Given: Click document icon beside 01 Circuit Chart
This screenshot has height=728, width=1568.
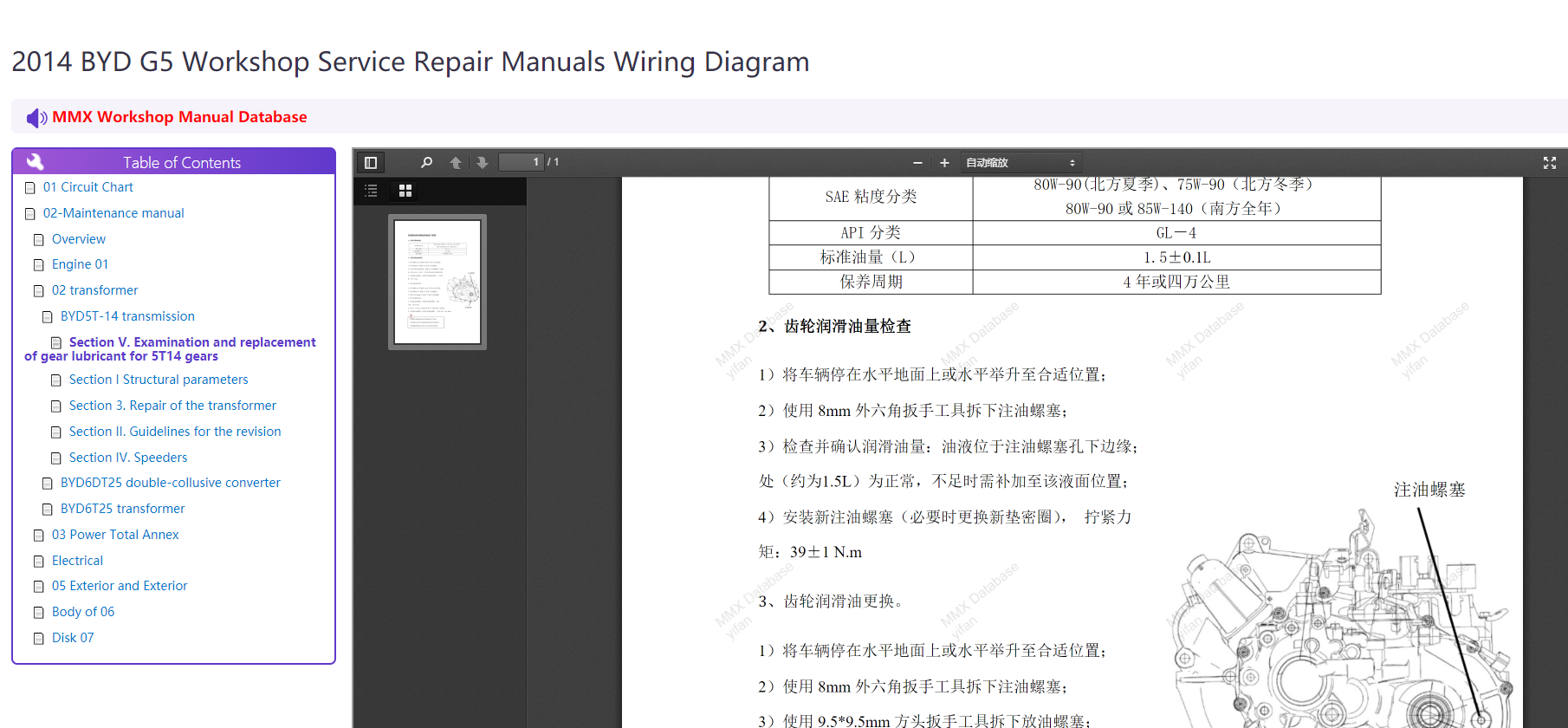Looking at the screenshot, I should pyautogui.click(x=30, y=188).
